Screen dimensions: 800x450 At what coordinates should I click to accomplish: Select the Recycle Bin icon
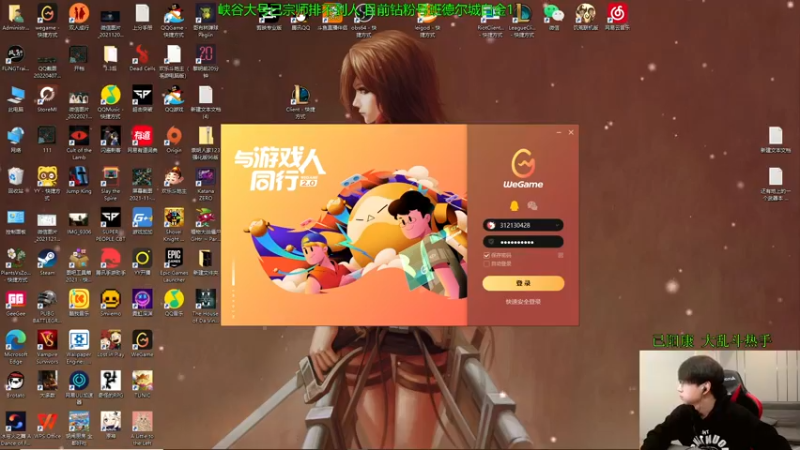pyautogui.click(x=15, y=180)
